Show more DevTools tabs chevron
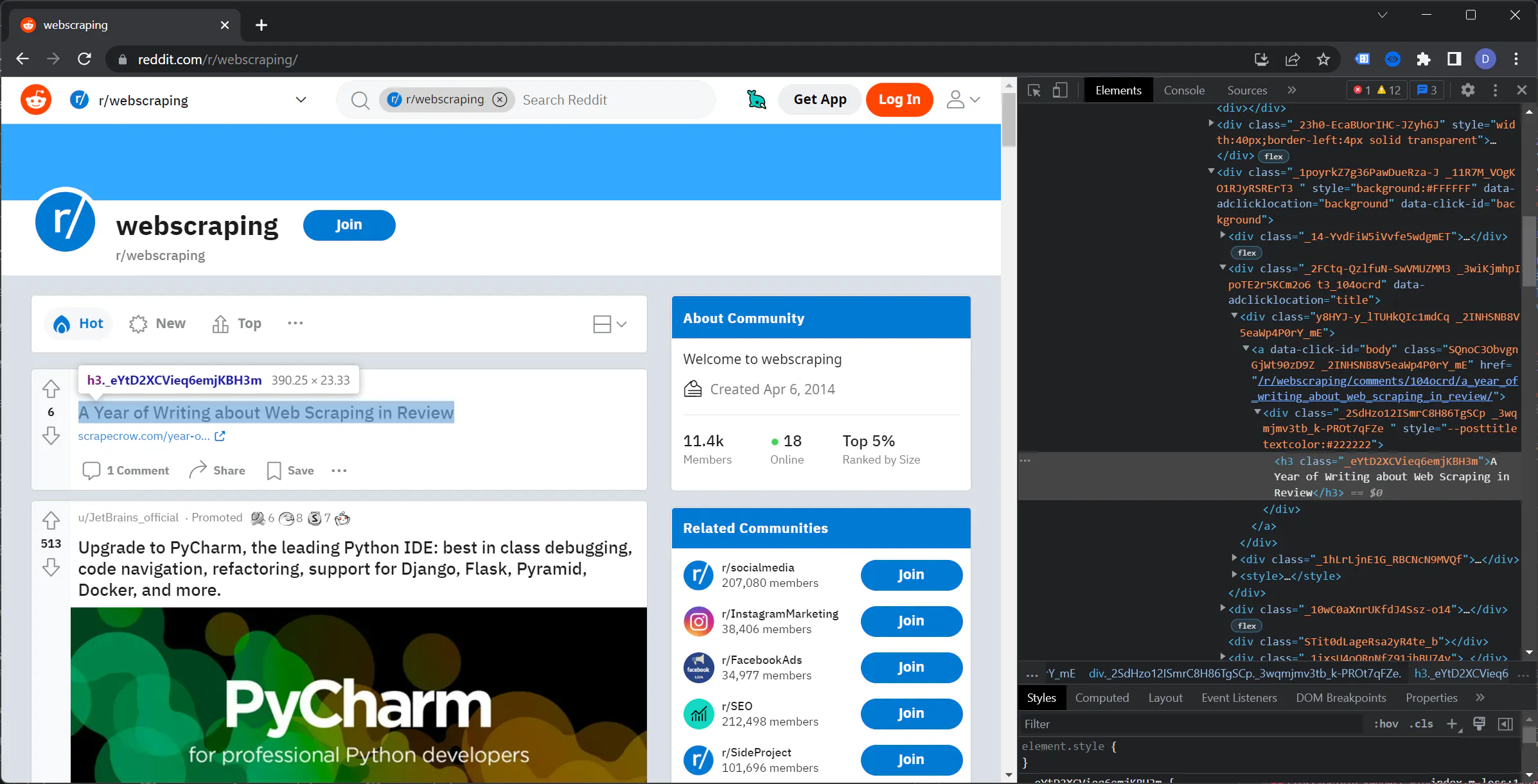 pyautogui.click(x=1292, y=91)
